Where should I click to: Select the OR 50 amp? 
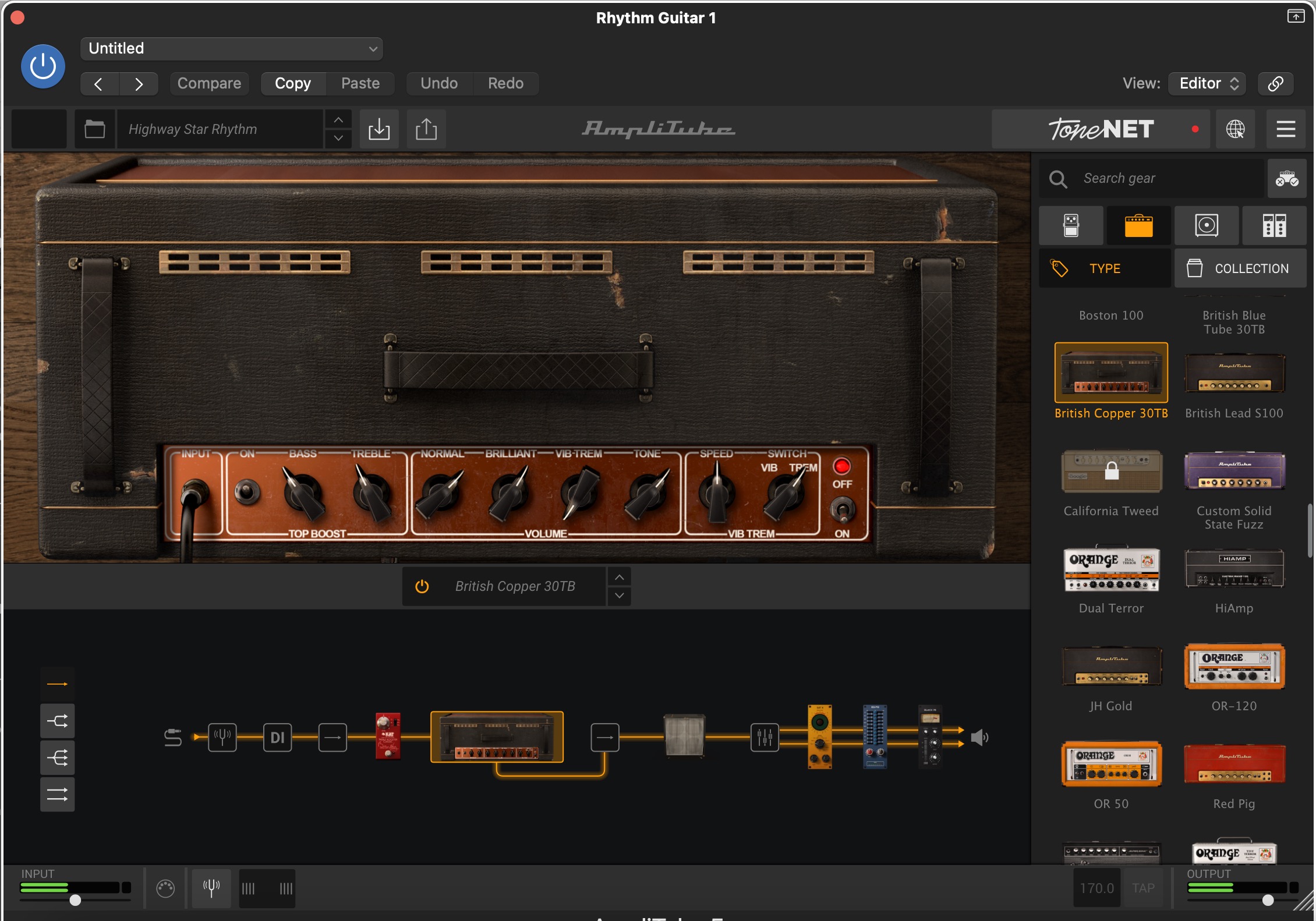click(1111, 764)
